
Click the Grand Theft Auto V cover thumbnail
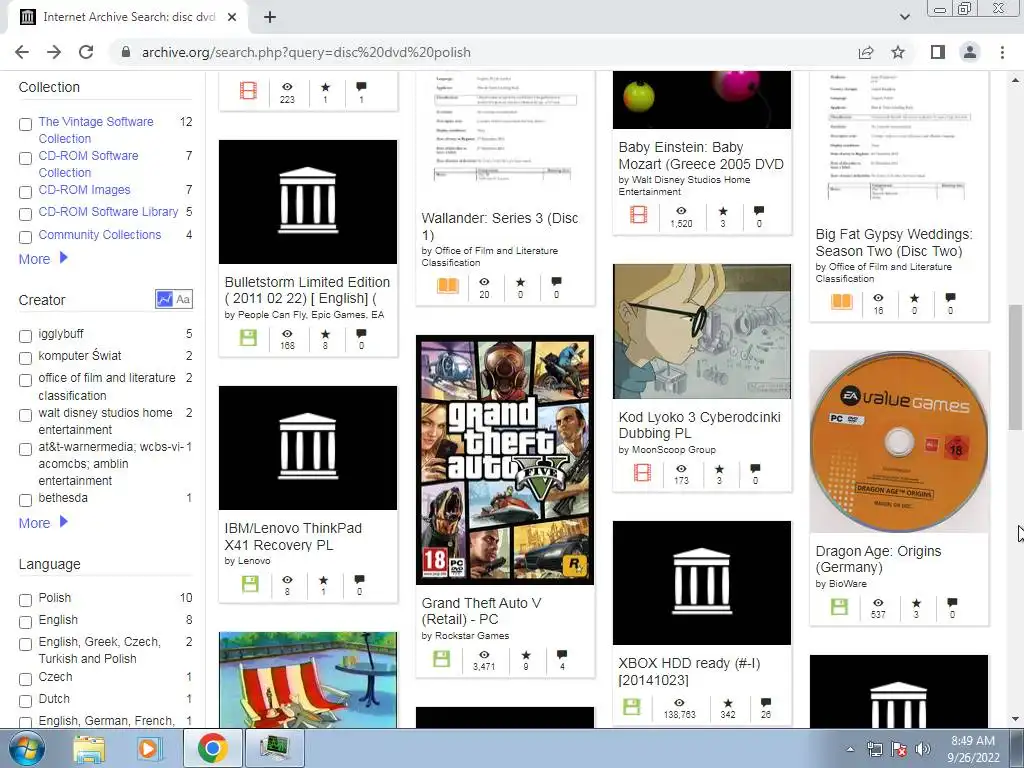click(505, 460)
